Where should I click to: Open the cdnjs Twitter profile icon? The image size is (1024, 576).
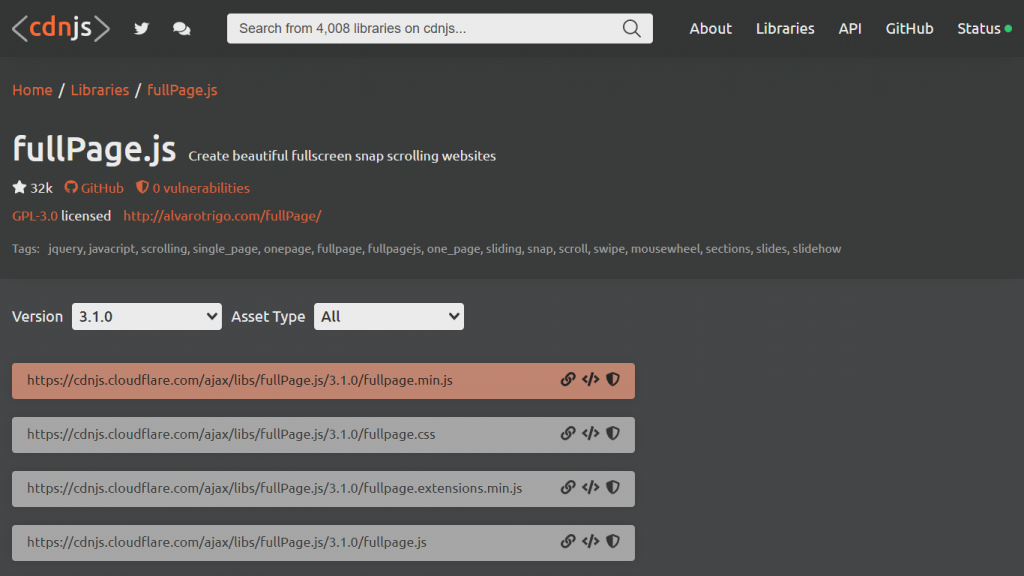(x=141, y=28)
